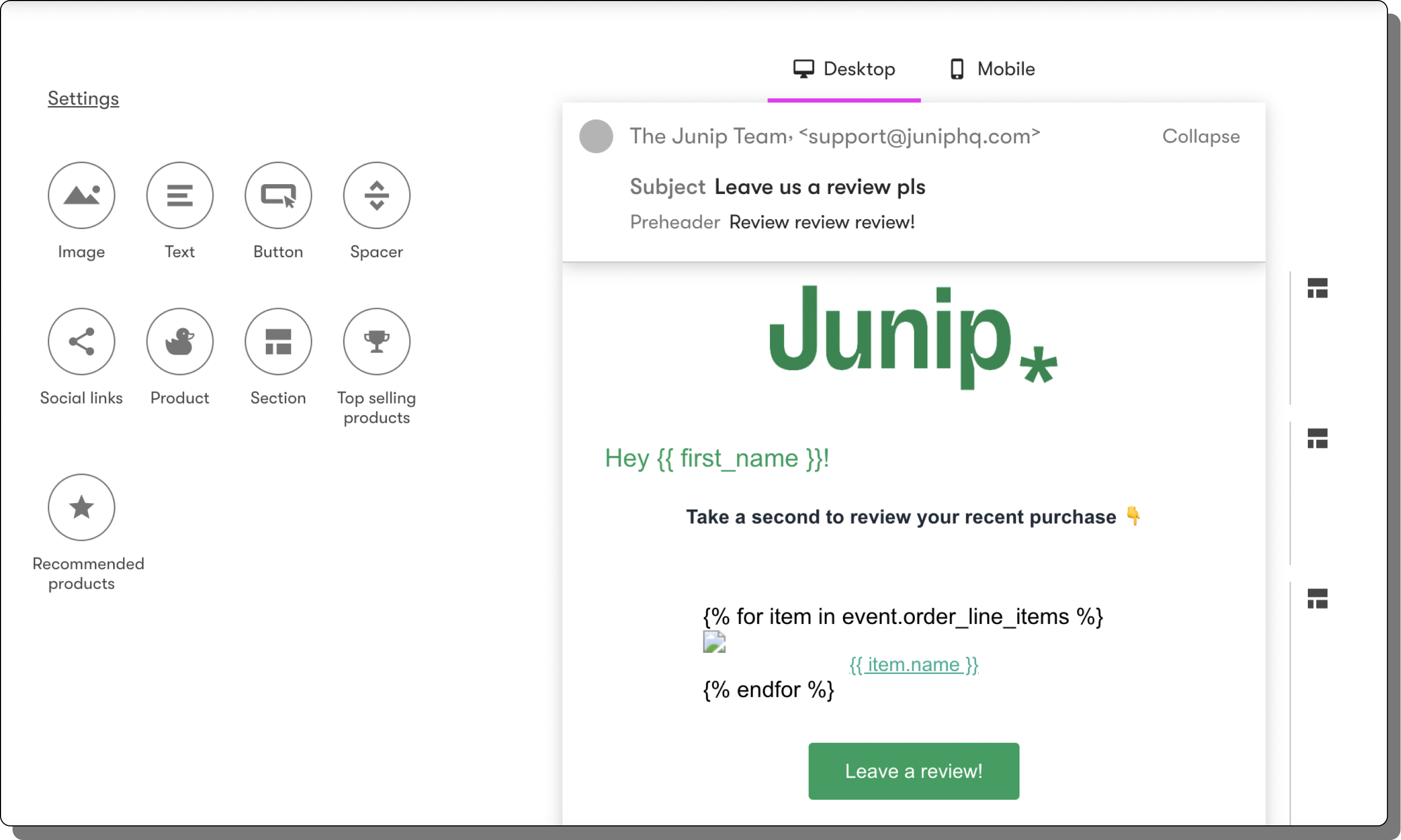Click the section icon beside the Junip logo
This screenshot has height=840, width=1401.
[1317, 288]
